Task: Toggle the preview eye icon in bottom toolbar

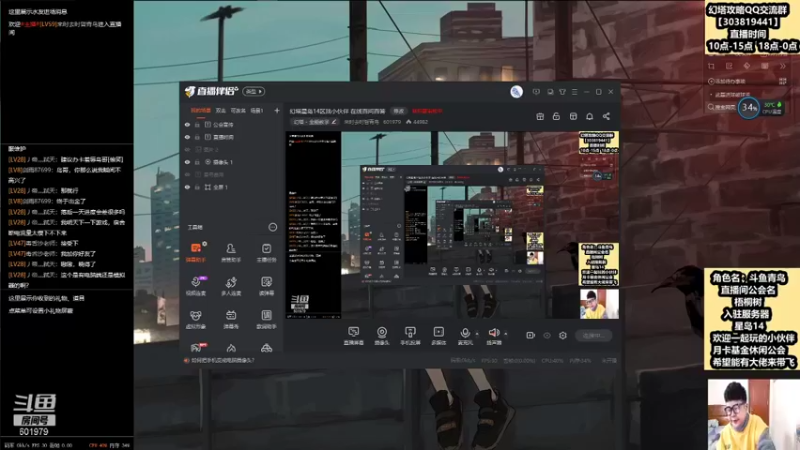Action: pos(546,335)
